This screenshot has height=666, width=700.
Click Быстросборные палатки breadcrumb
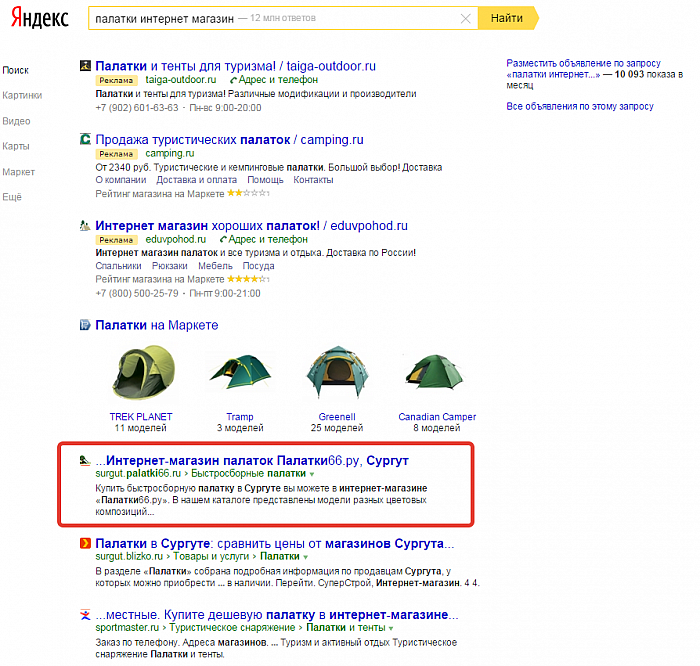tap(249, 474)
